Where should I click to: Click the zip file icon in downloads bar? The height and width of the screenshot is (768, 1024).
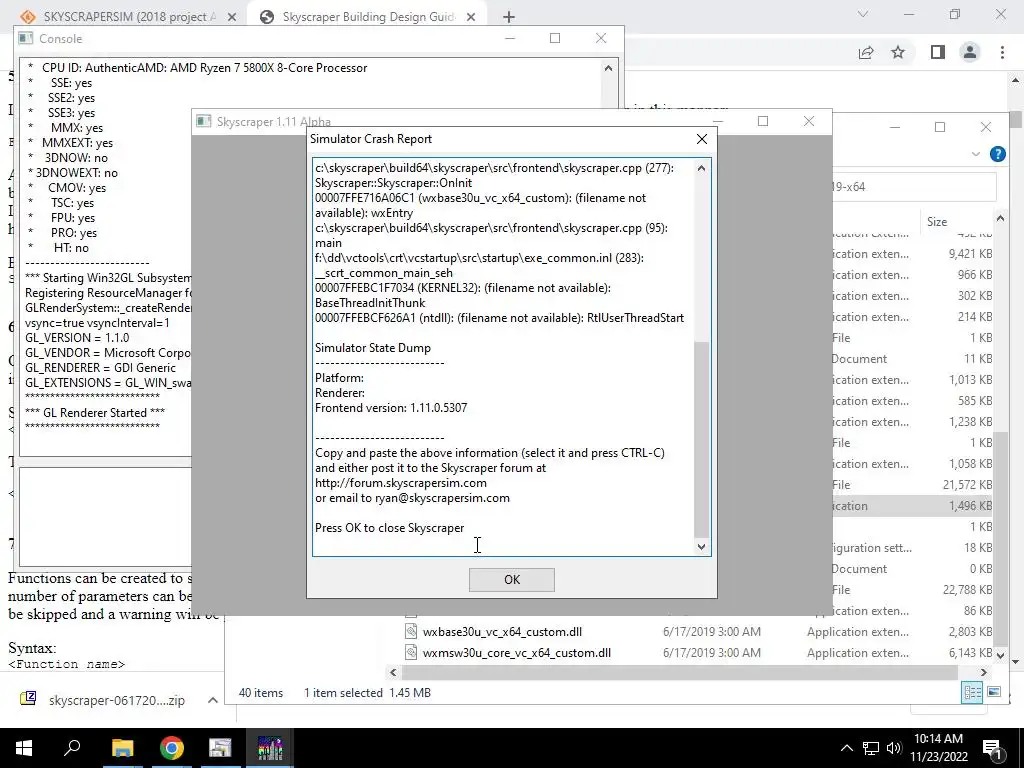pyautogui.click(x=28, y=699)
